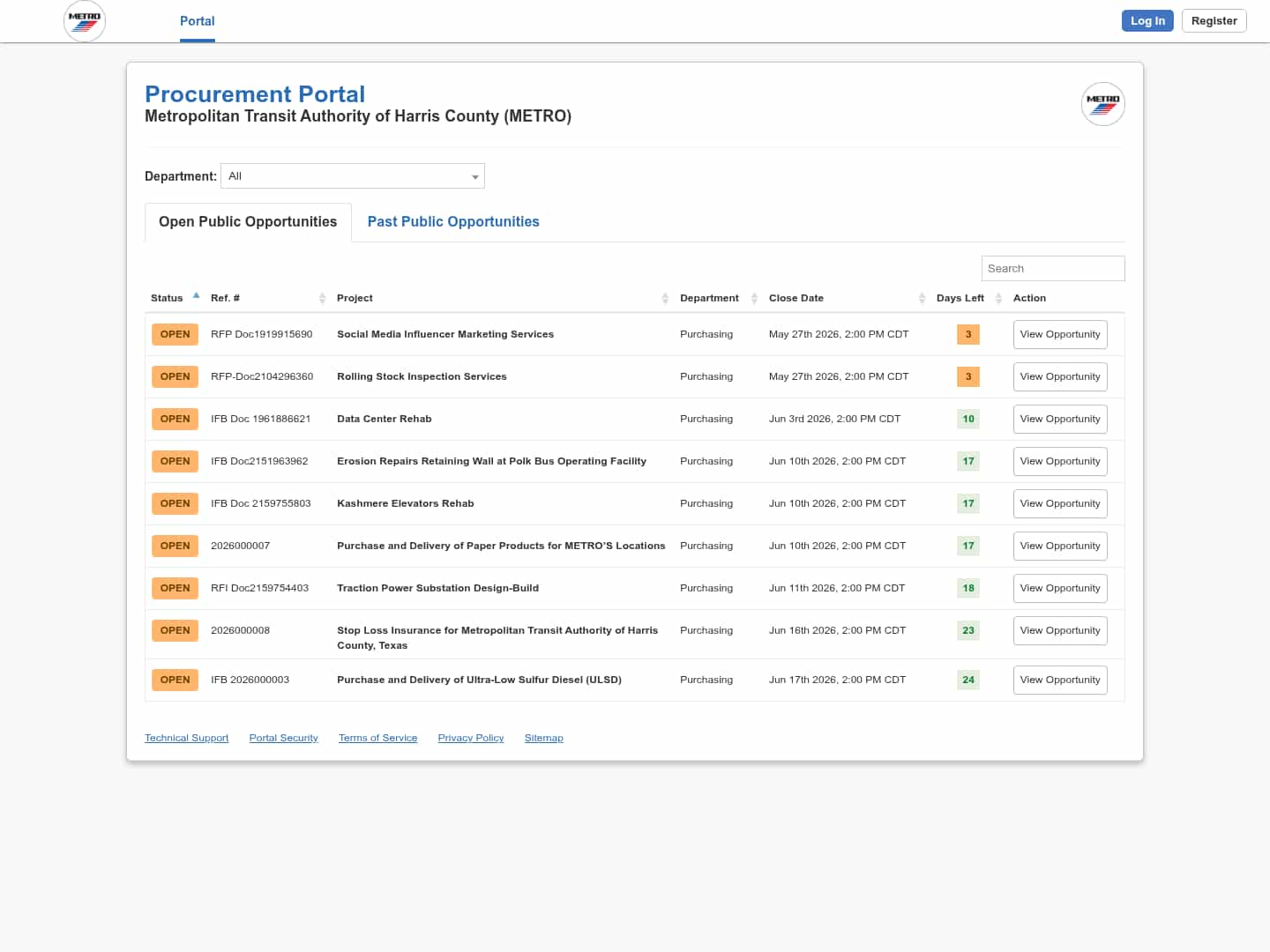1270x952 pixels.
Task: Click the METRO logo beside Procurement Portal heading
Action: [x=1102, y=104]
